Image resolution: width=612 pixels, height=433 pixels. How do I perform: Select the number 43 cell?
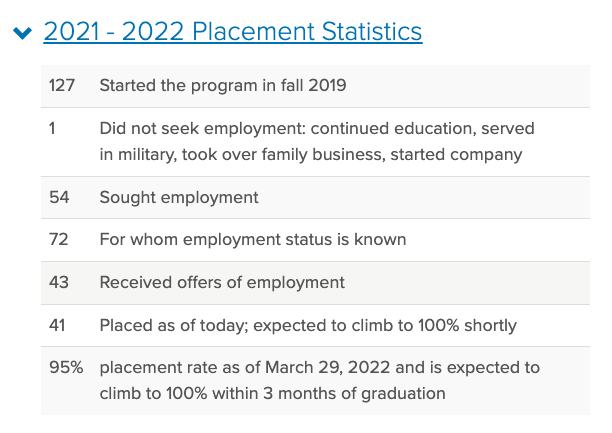click(58, 283)
